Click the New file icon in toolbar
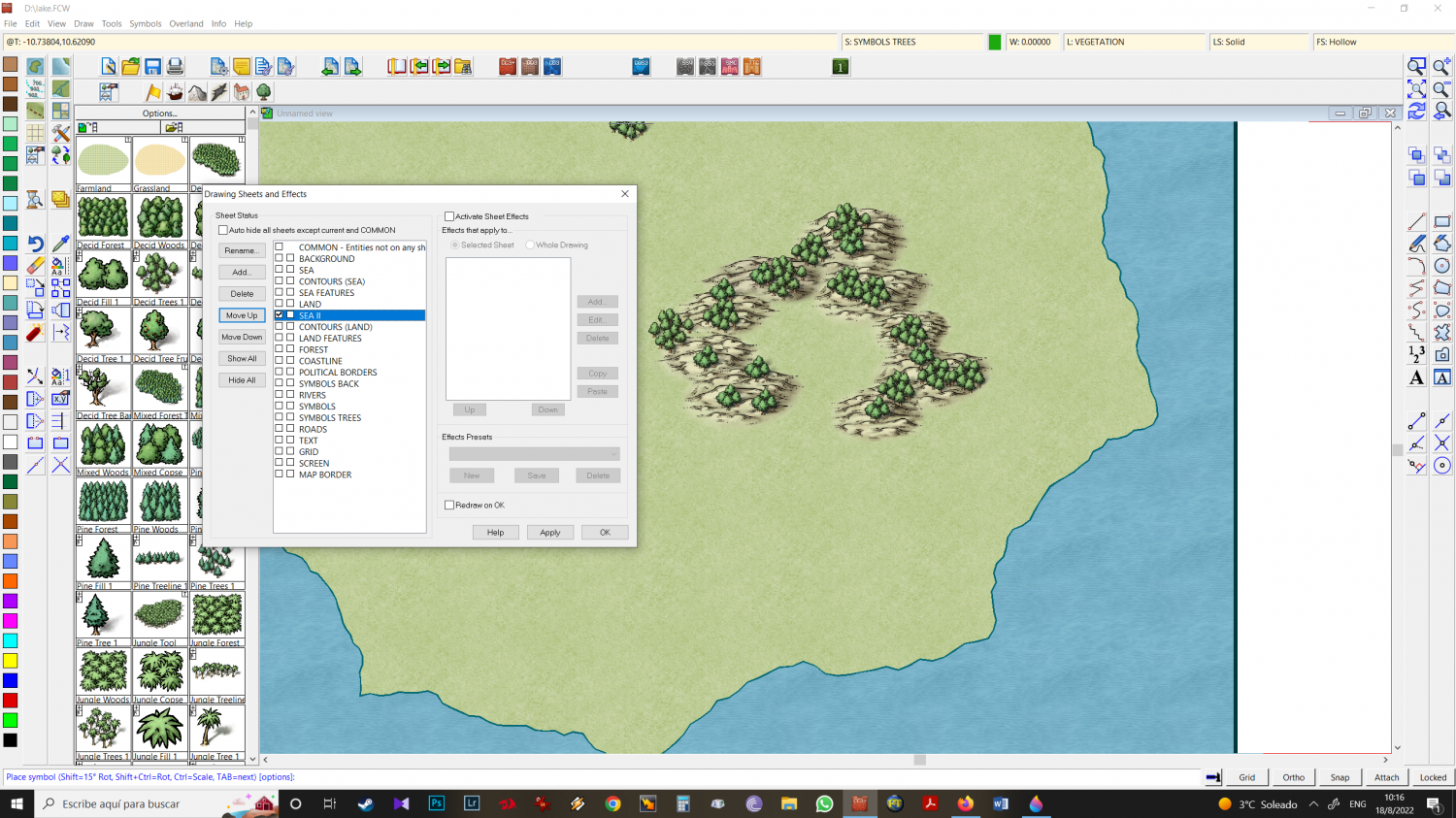1456x818 pixels. [109, 66]
